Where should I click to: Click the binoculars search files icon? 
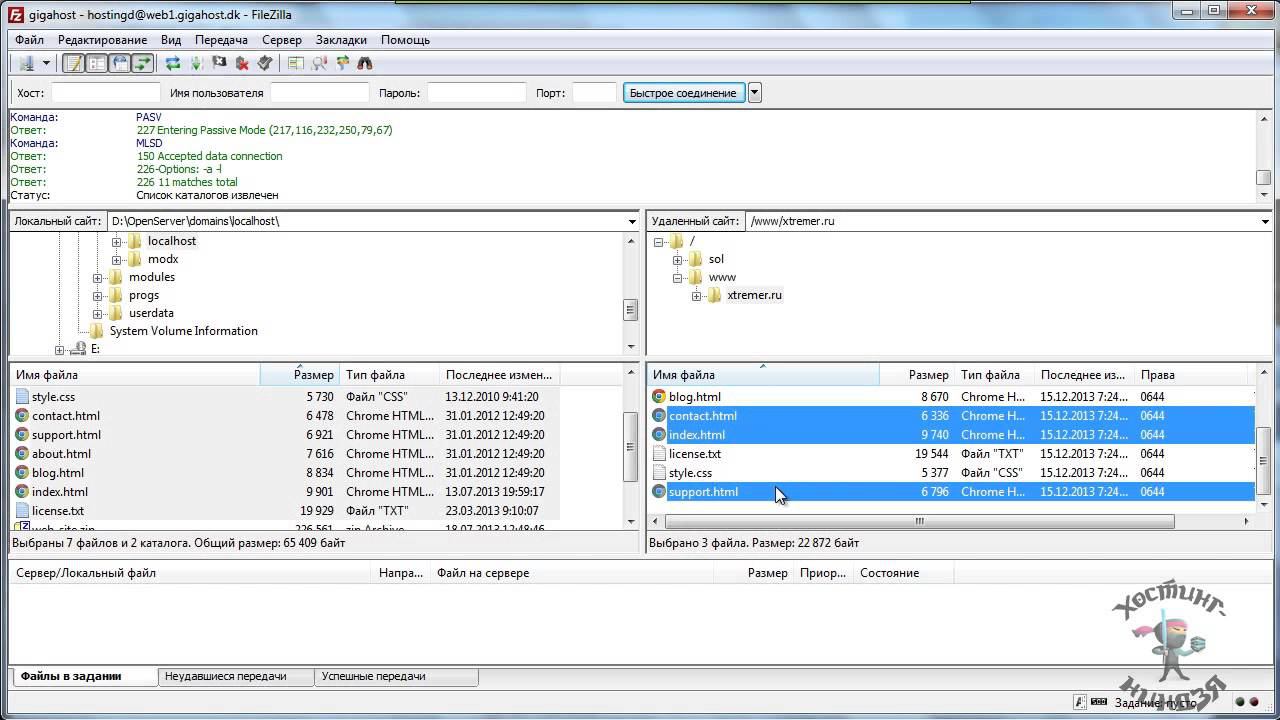click(x=365, y=63)
